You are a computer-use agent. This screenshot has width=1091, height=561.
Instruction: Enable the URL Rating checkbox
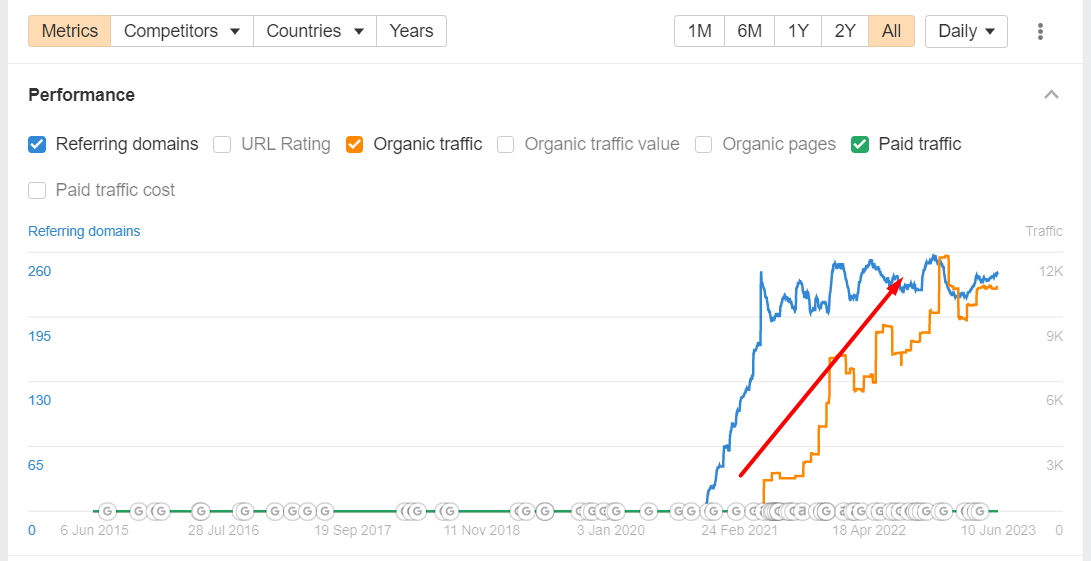pyautogui.click(x=222, y=144)
